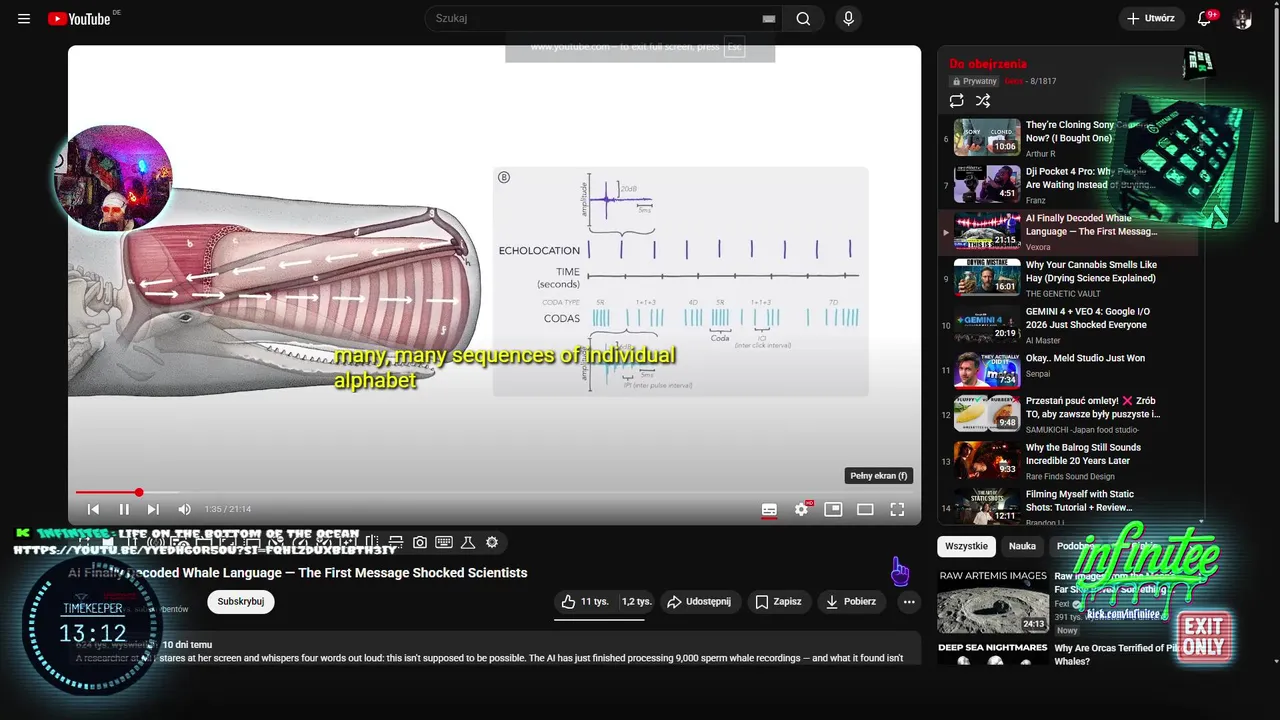Pause the playing video
The height and width of the screenshot is (720, 1280).
click(x=124, y=509)
